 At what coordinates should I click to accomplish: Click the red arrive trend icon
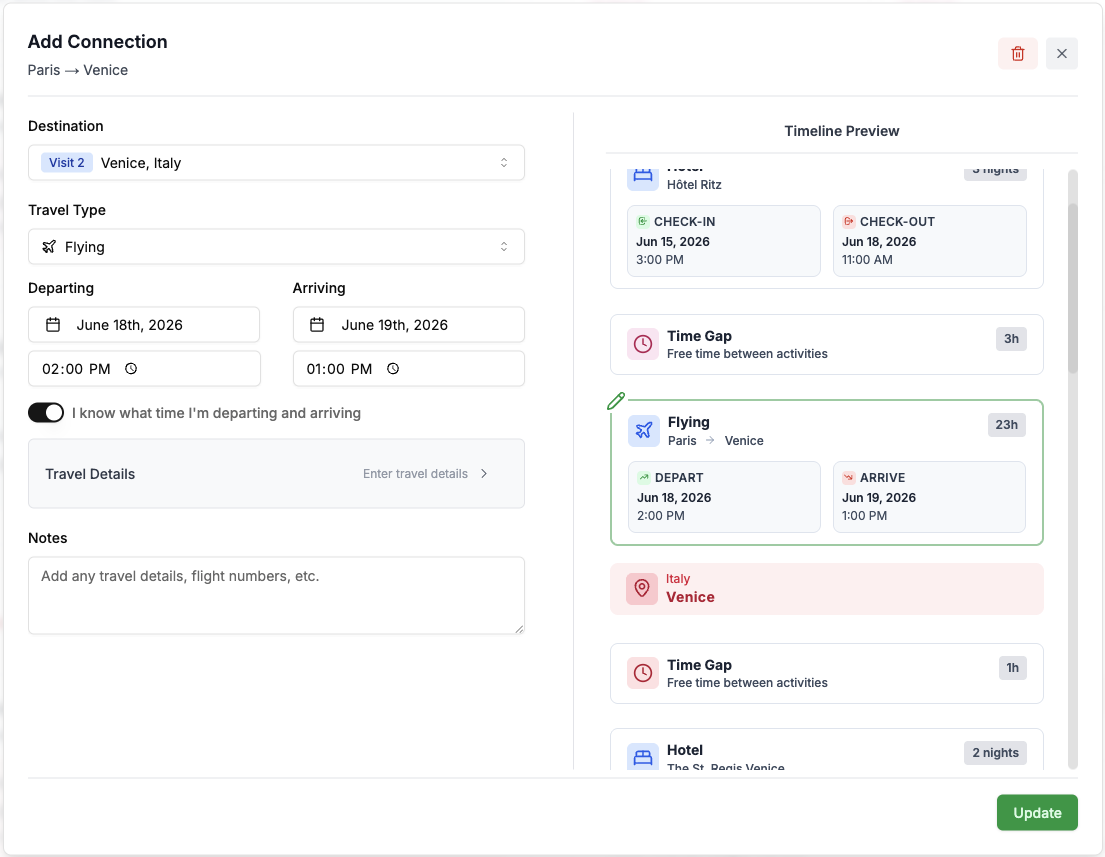(x=848, y=477)
